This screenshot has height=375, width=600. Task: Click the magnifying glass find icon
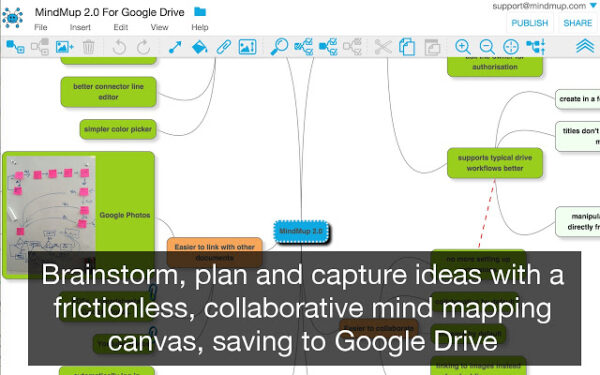tap(279, 47)
